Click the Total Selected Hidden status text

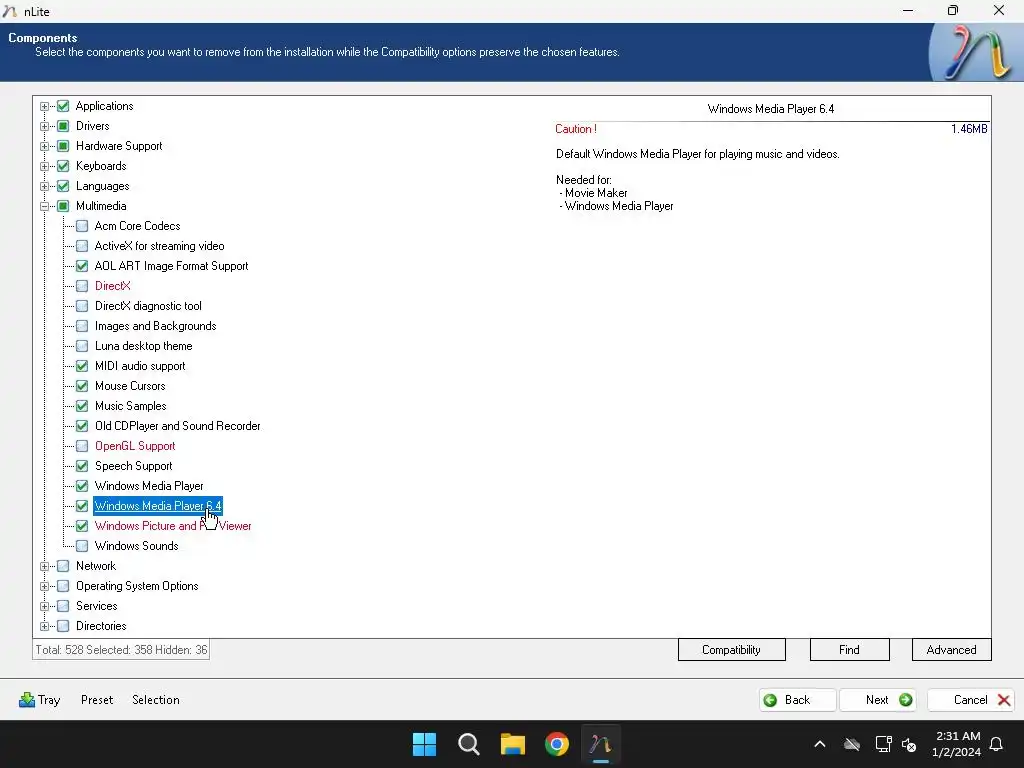121,650
